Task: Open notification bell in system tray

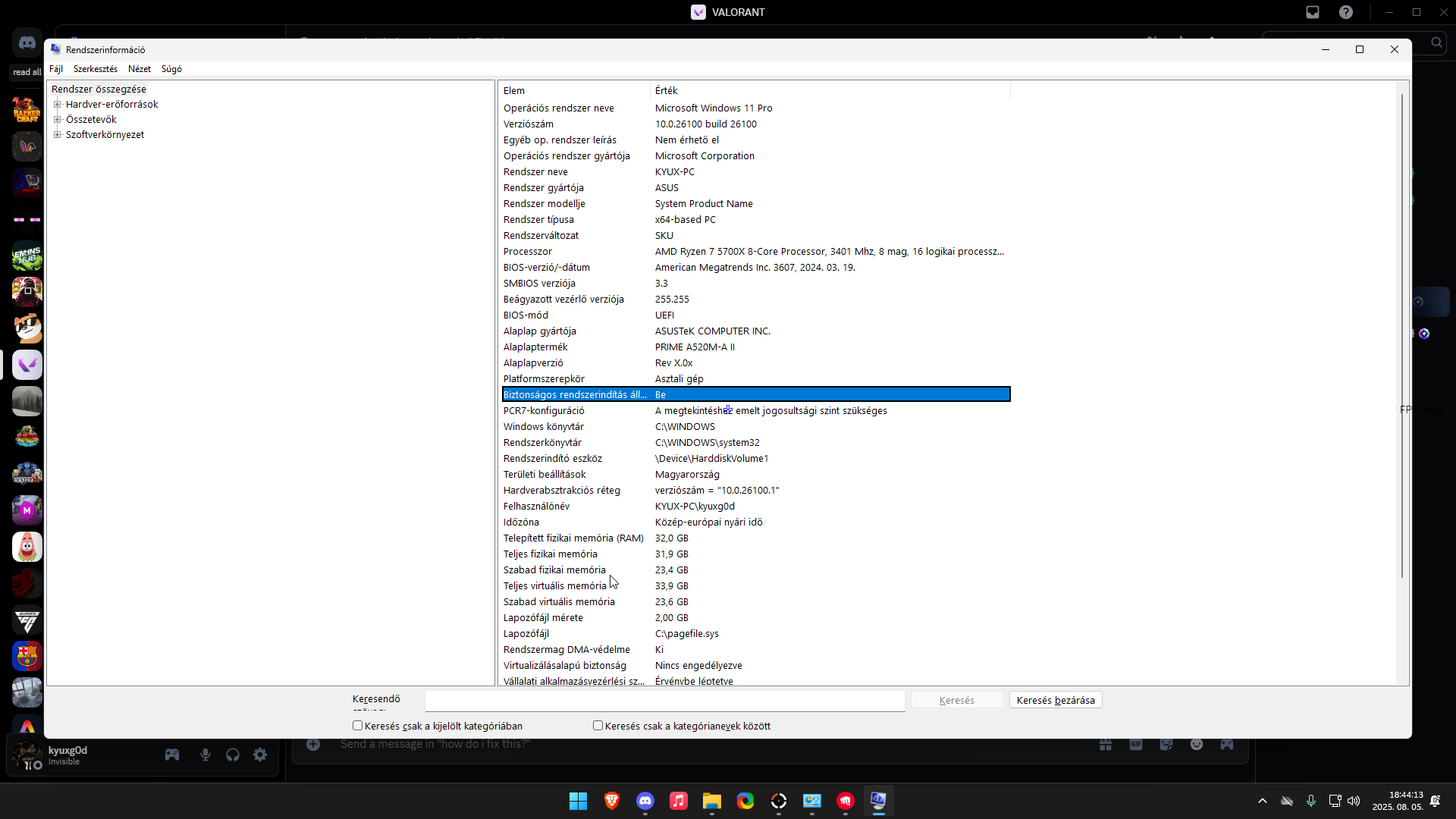Action: pos(1436,801)
